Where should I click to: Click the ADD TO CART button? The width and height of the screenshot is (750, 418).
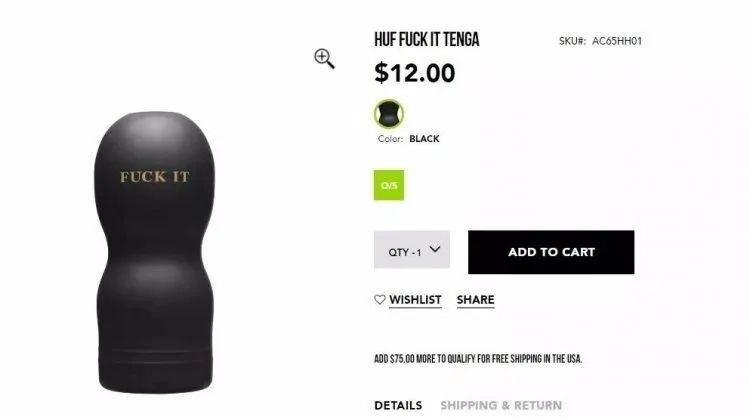pyautogui.click(x=551, y=252)
